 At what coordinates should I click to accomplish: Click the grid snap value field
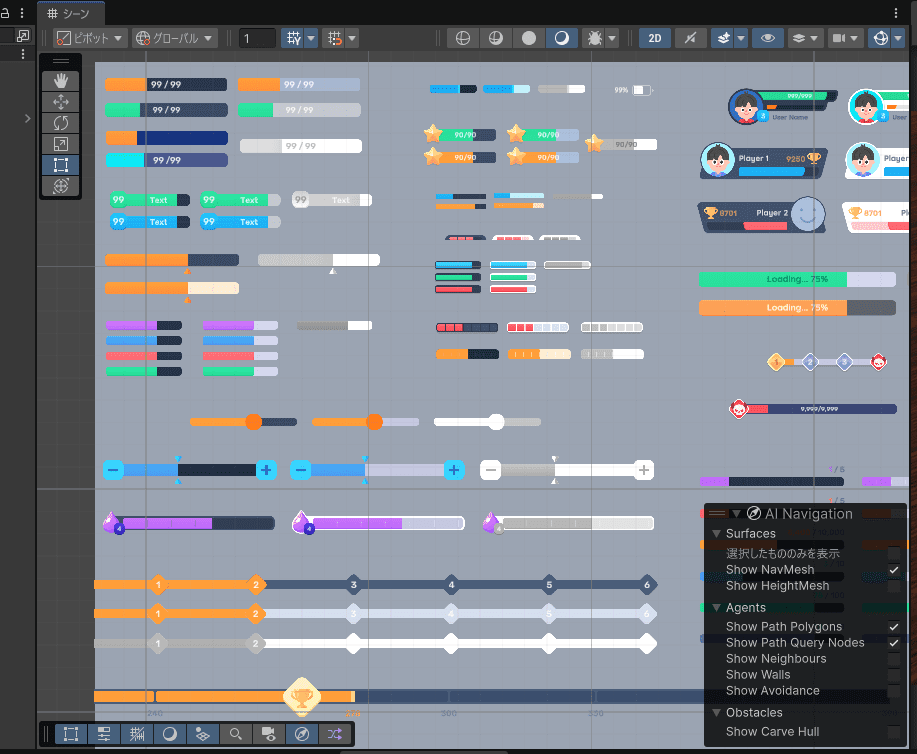[257, 38]
